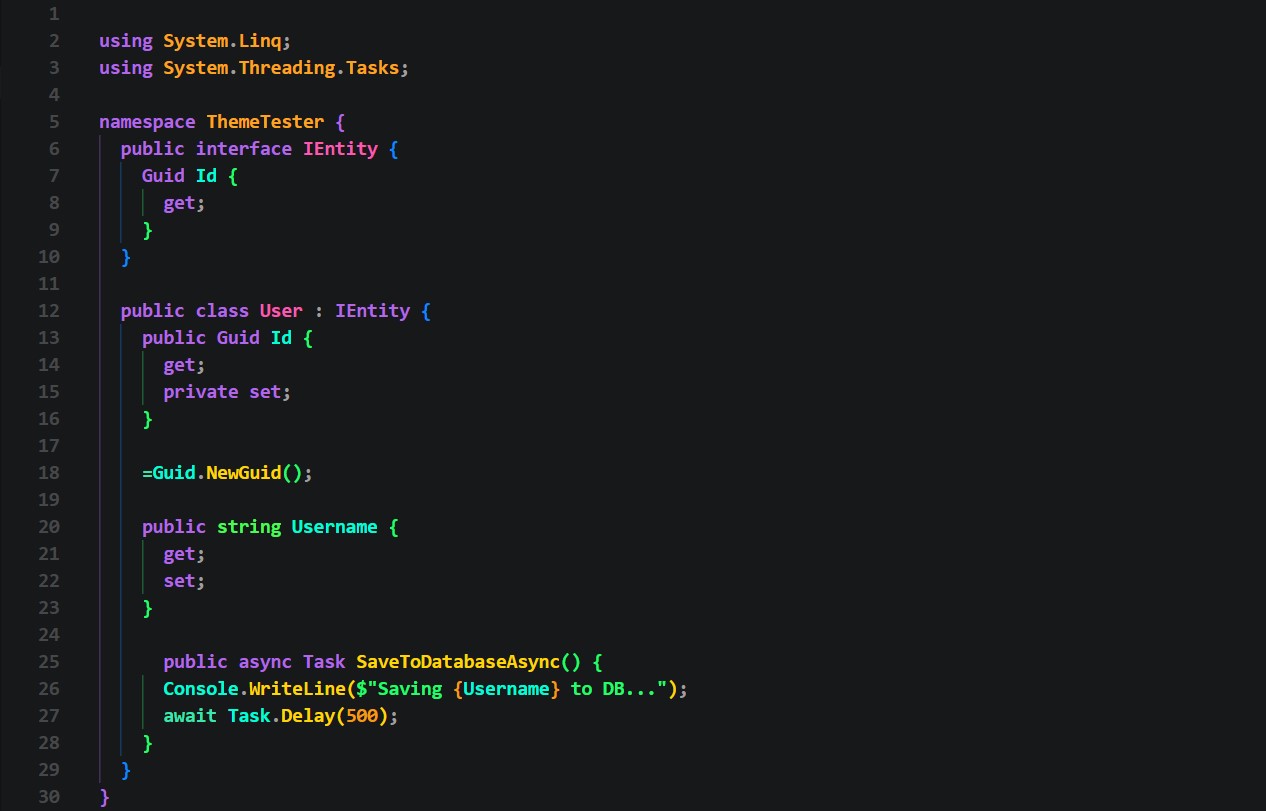Select line number 5 in the gutter

53,122
